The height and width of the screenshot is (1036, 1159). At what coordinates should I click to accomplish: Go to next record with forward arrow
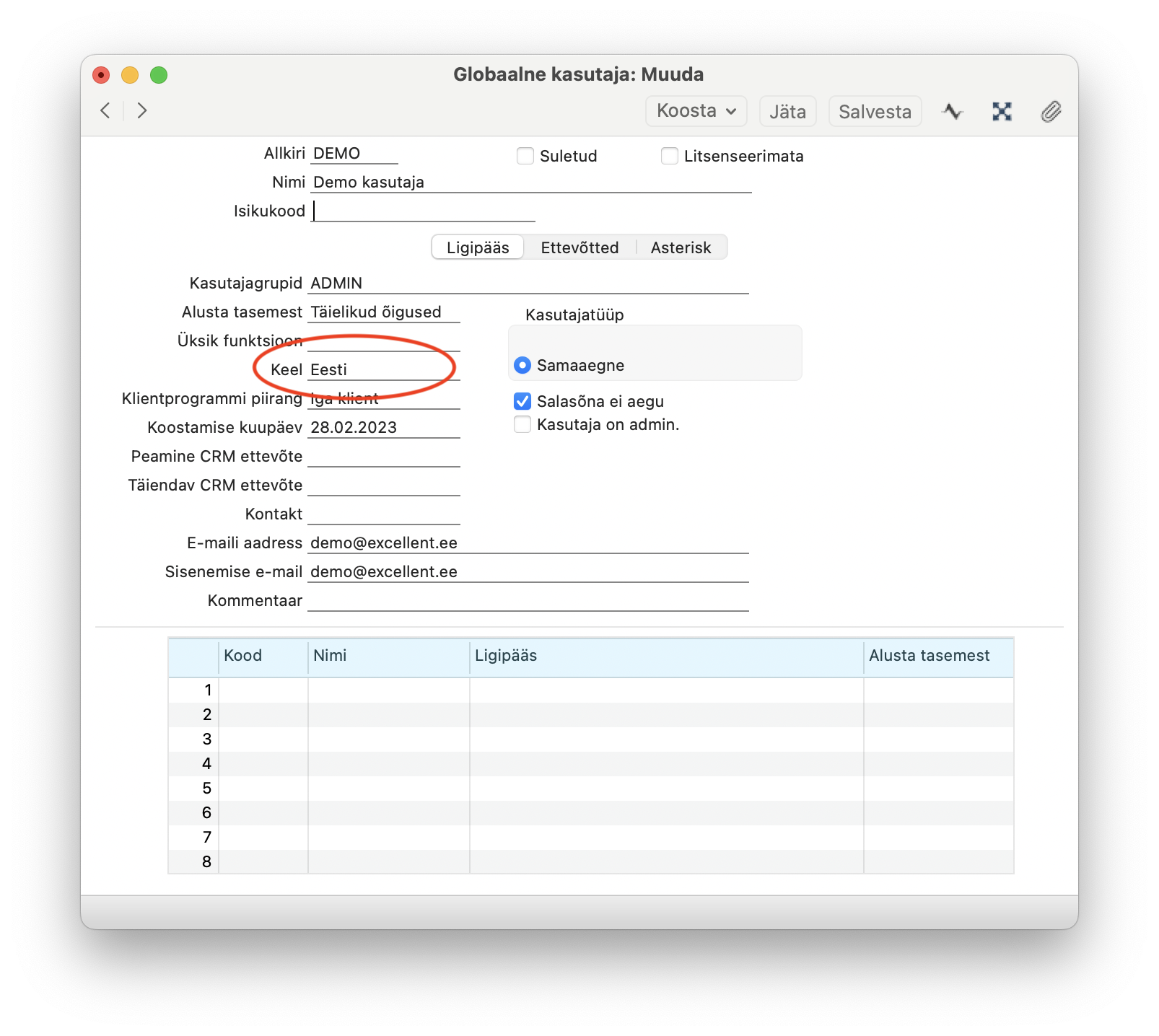click(x=142, y=110)
